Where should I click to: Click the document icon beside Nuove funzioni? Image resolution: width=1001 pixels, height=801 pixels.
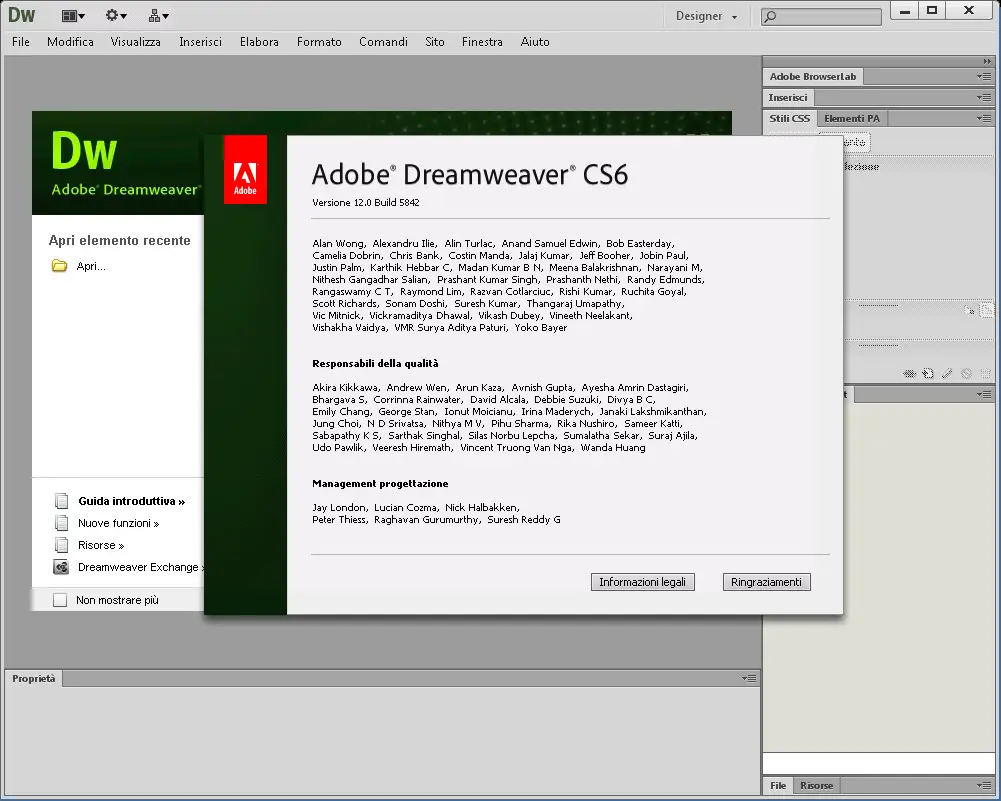coord(61,523)
